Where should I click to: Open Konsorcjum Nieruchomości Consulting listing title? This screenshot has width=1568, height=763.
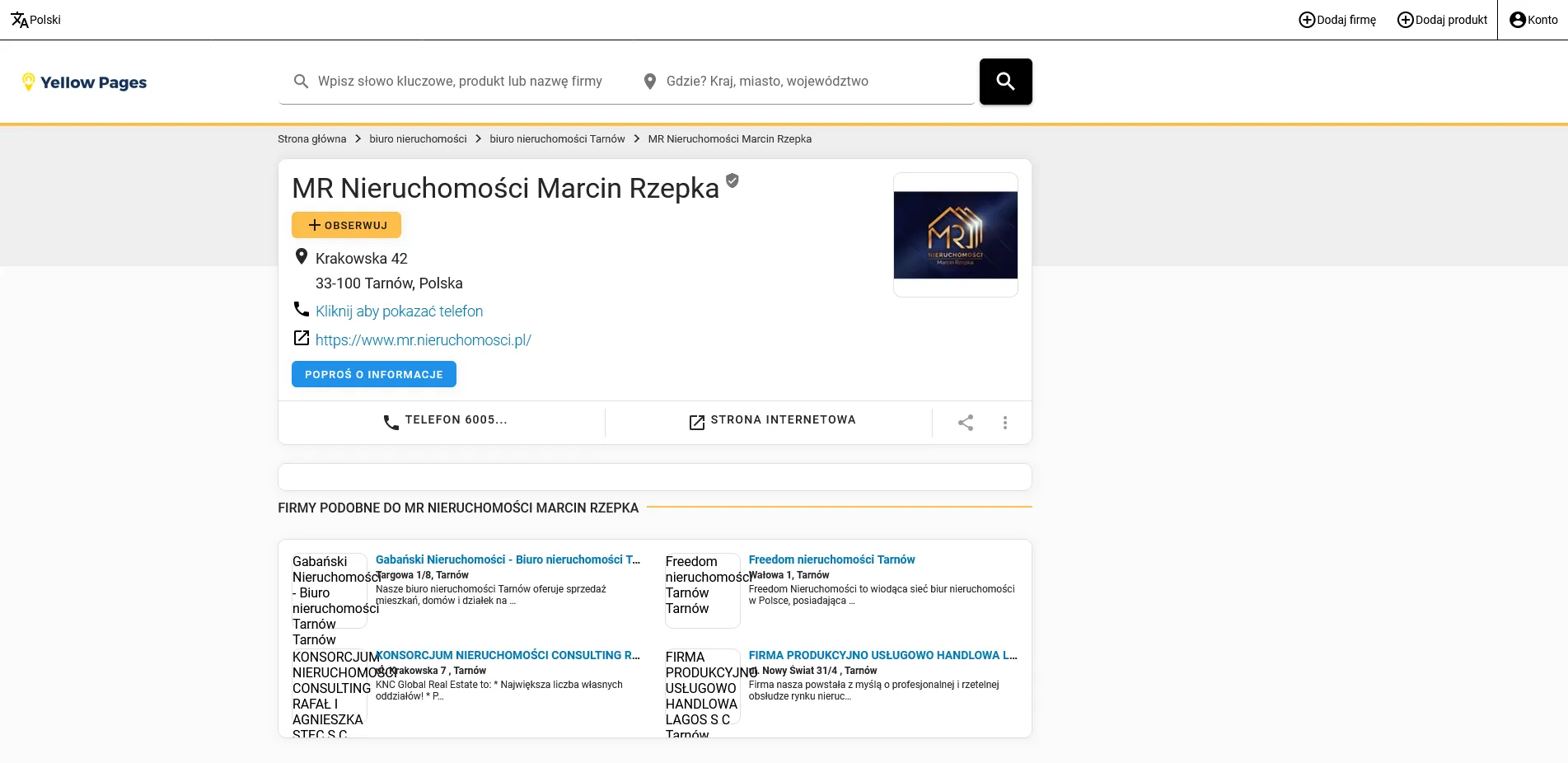pos(508,655)
